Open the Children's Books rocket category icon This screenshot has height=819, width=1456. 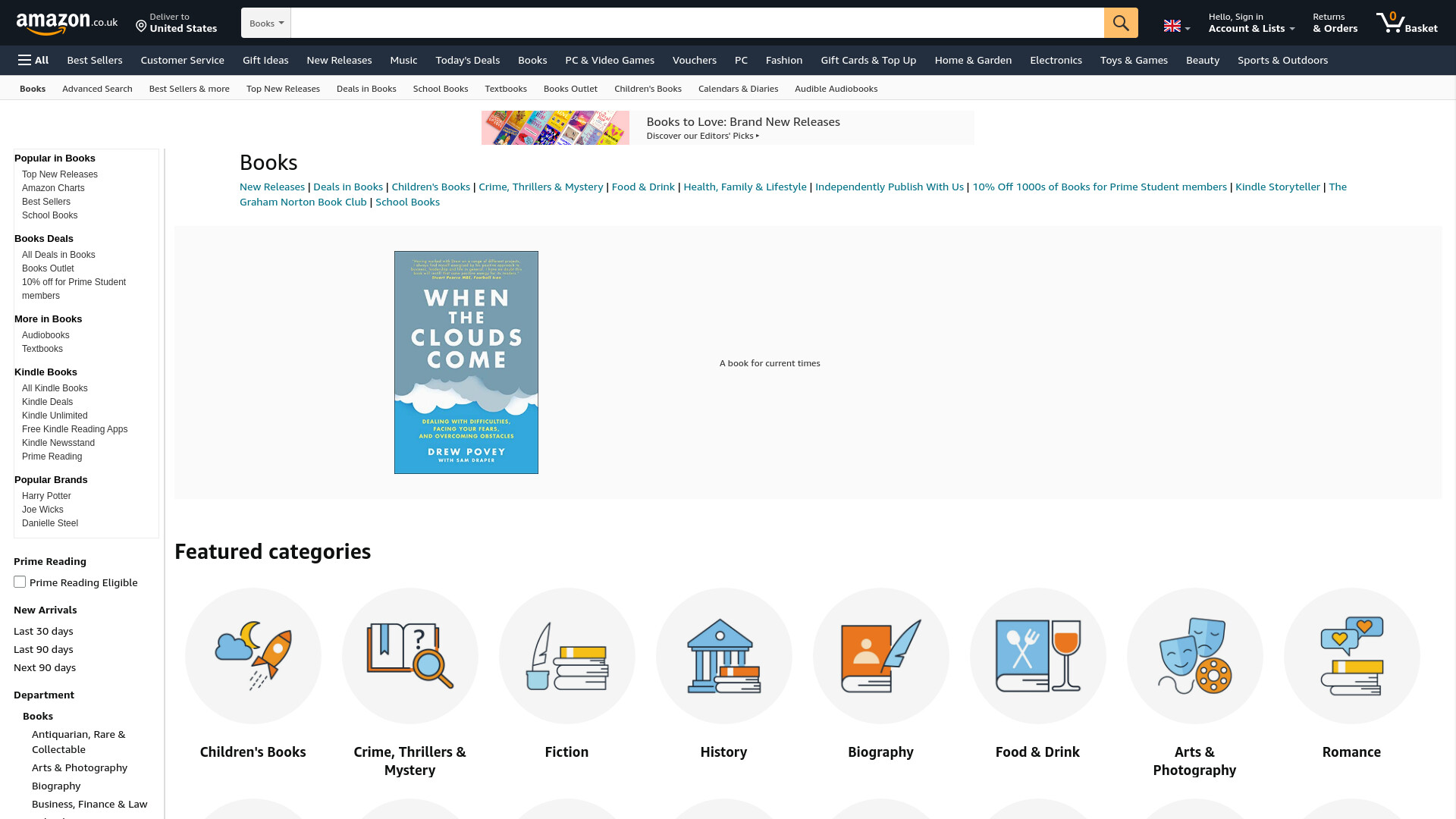click(253, 656)
